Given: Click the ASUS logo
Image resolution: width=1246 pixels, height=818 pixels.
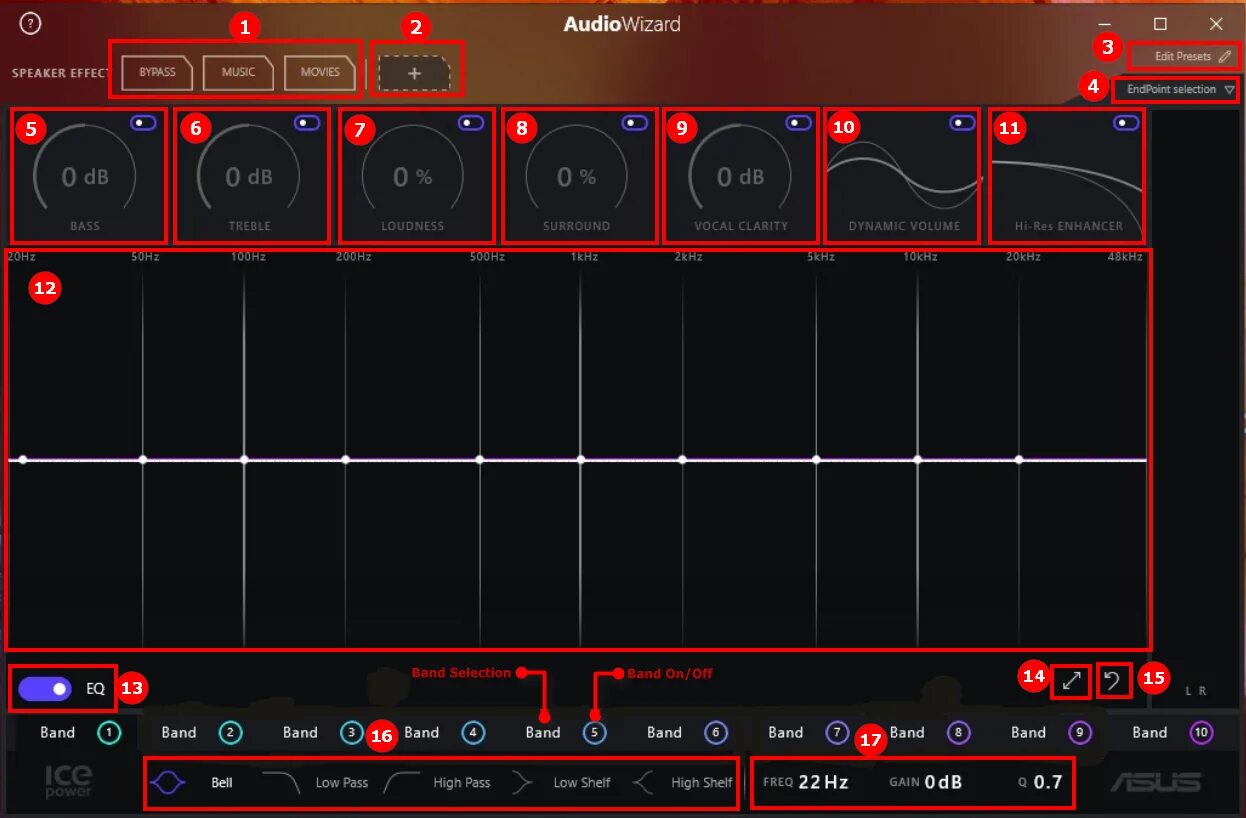Looking at the screenshot, I should (x=1155, y=782).
